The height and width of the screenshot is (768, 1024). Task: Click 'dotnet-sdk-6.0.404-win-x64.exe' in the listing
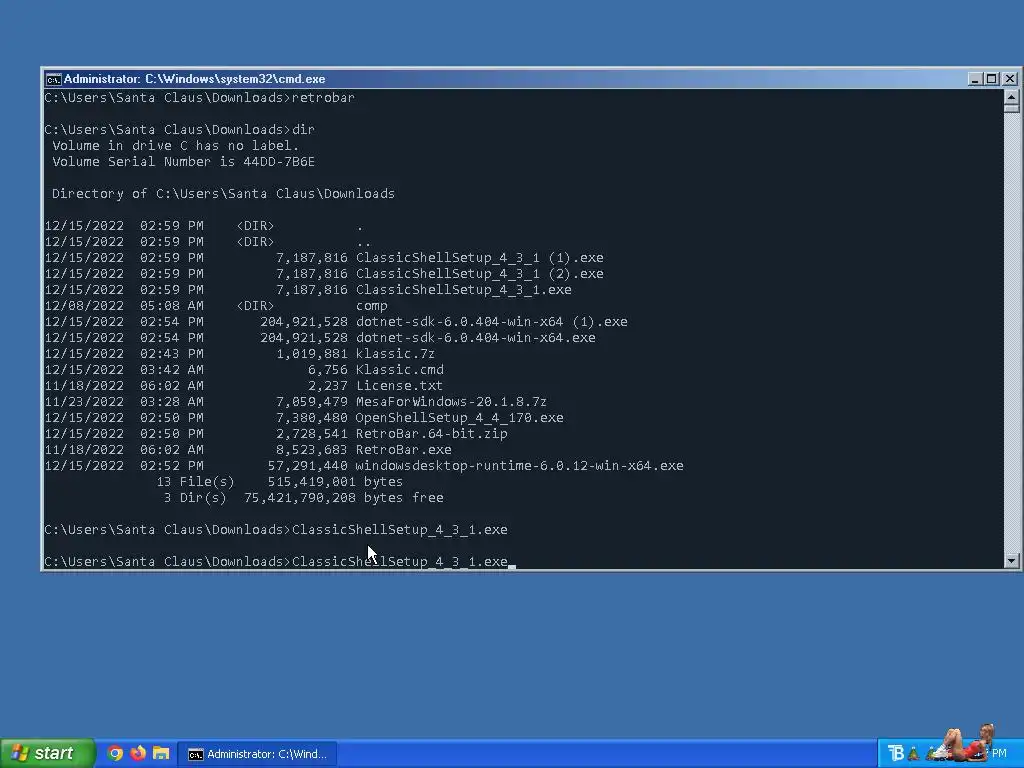tap(475, 338)
